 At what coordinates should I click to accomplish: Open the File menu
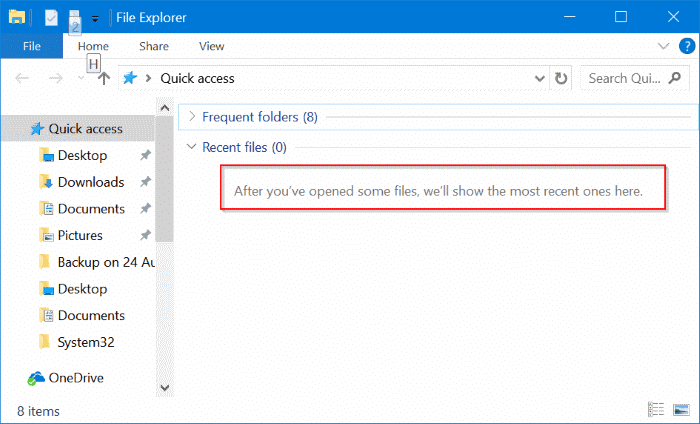32,46
